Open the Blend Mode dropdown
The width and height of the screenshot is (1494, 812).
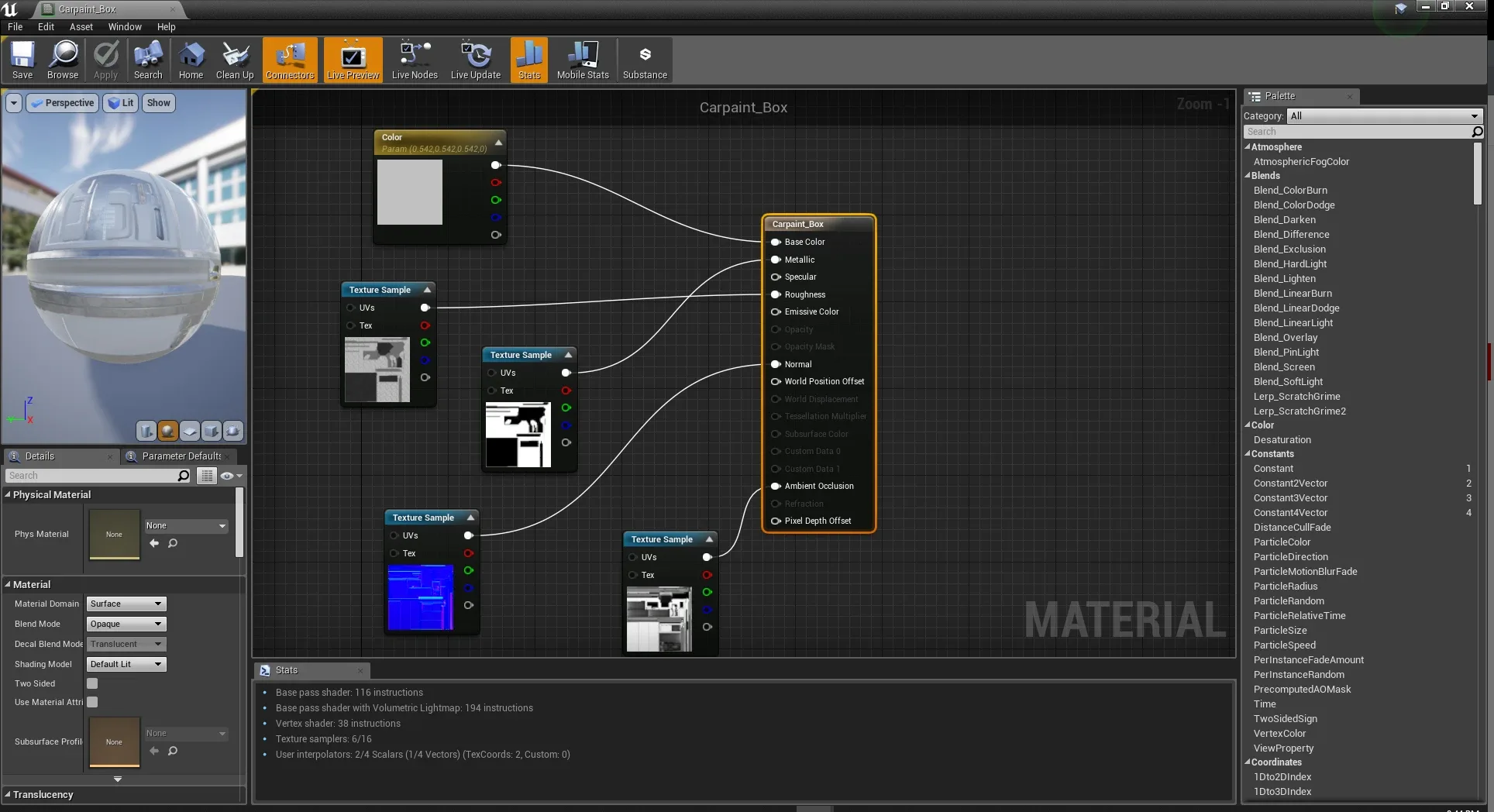[126, 624]
